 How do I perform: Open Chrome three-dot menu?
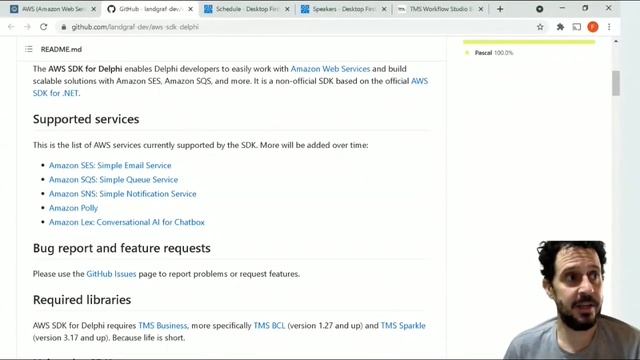pyautogui.click(x=609, y=27)
